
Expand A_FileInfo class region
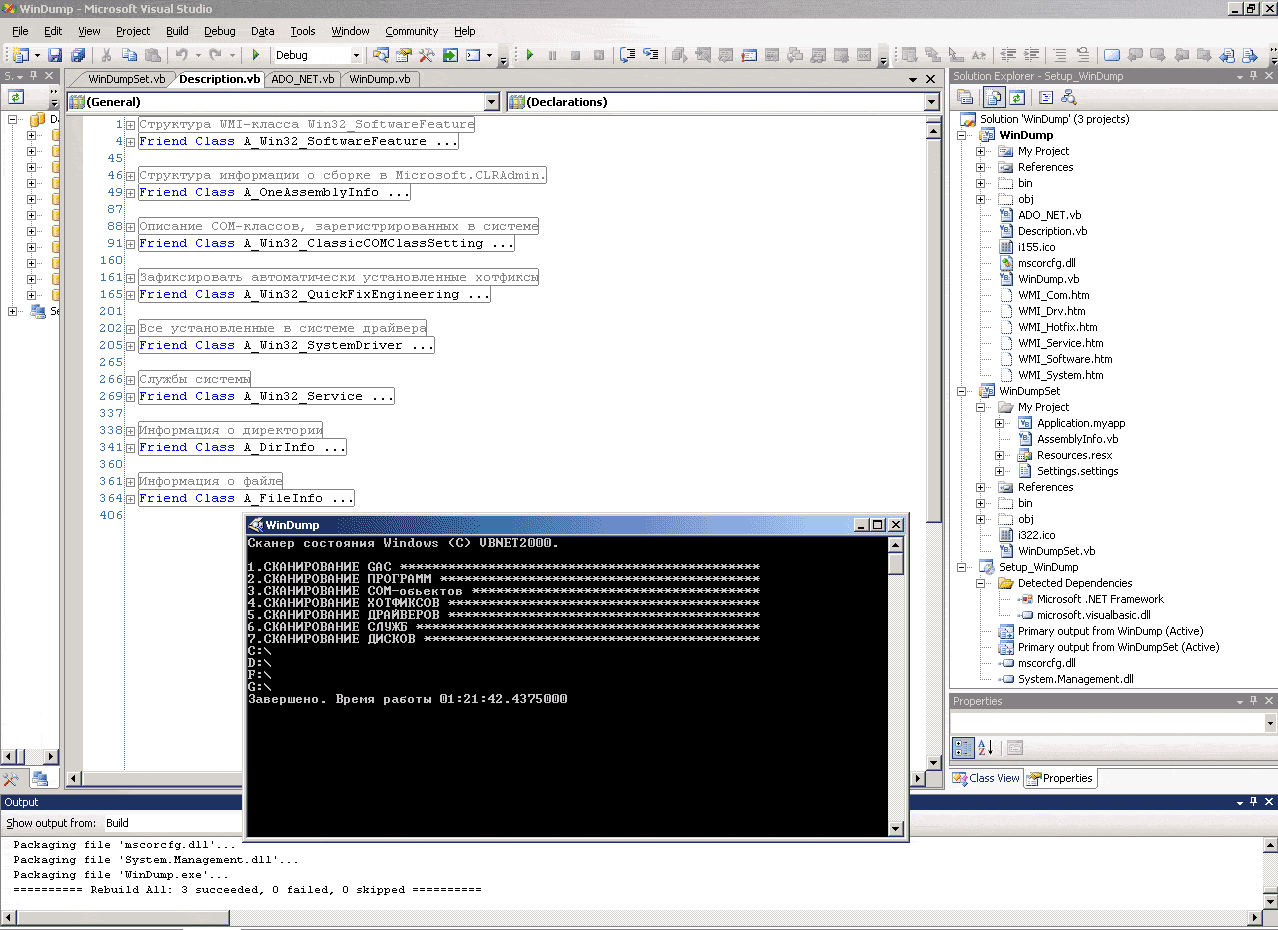point(131,498)
